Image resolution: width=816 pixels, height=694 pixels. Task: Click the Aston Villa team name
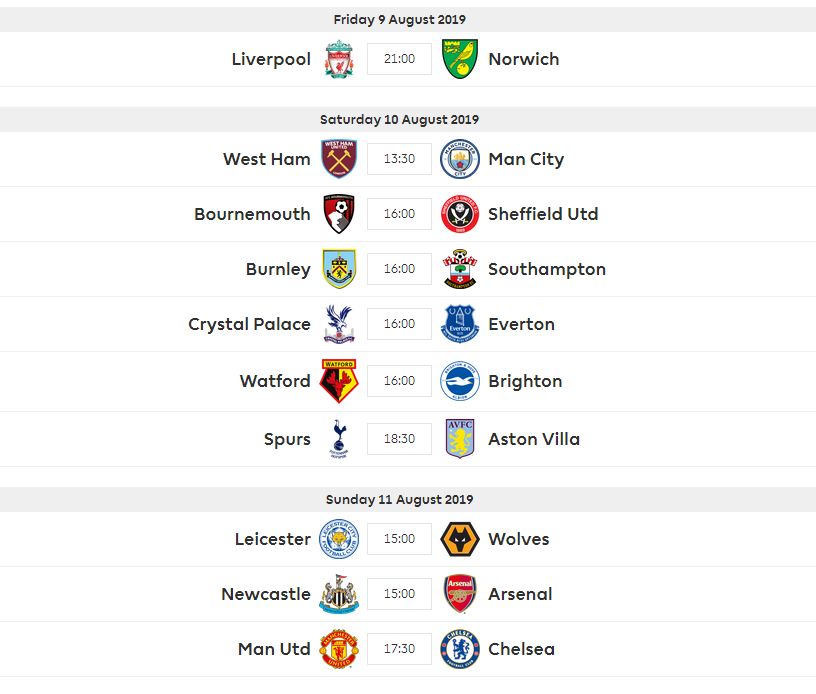click(x=534, y=439)
